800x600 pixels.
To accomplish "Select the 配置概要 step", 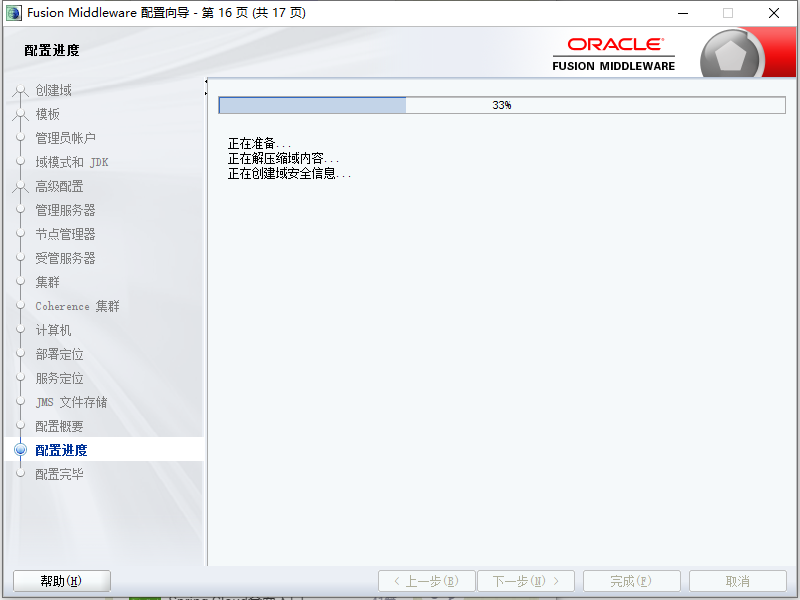I will pyautogui.click(x=59, y=426).
